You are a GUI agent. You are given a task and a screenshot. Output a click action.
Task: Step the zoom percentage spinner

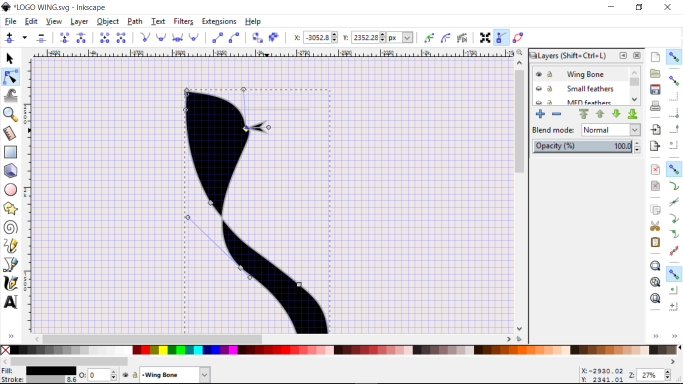(668, 375)
